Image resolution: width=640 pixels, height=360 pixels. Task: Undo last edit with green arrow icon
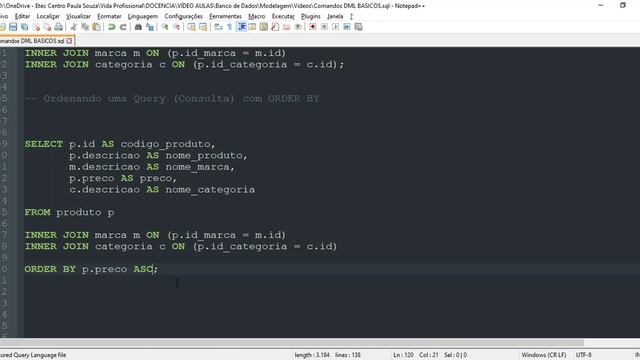click(111, 27)
